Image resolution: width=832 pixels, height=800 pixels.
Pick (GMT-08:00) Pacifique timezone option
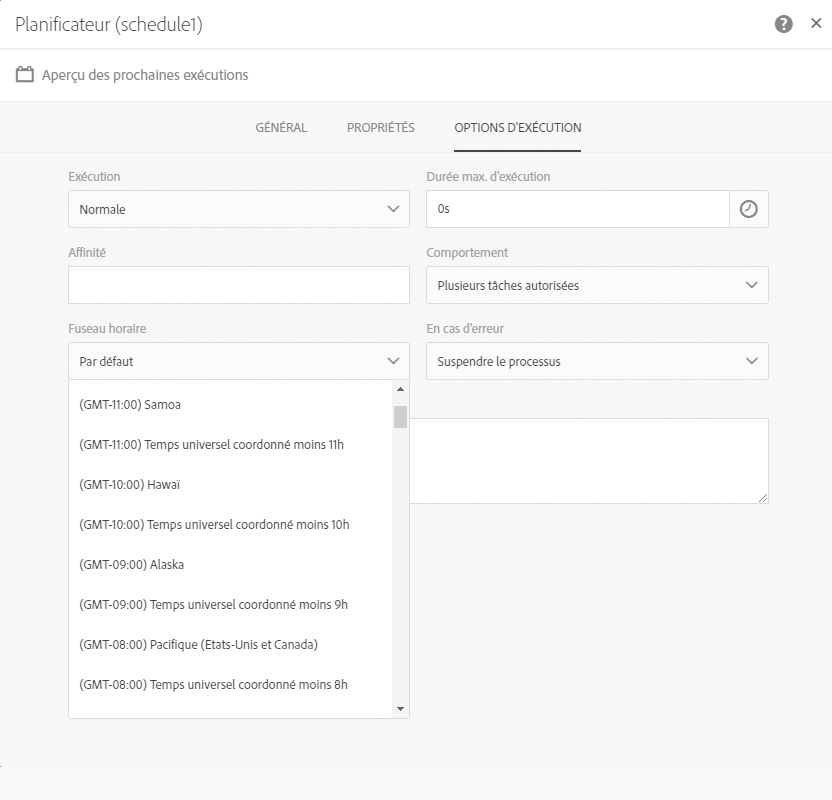point(198,645)
